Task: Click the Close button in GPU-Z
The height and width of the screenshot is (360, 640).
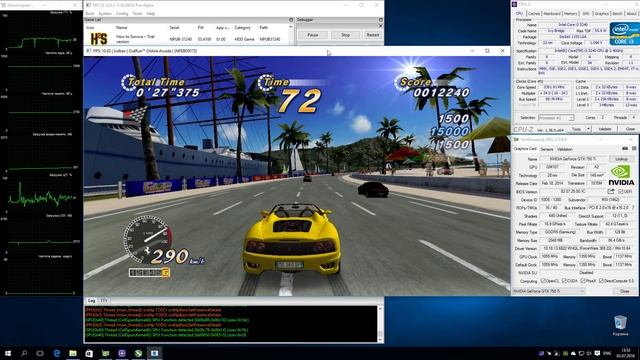Action: [x=624, y=291]
